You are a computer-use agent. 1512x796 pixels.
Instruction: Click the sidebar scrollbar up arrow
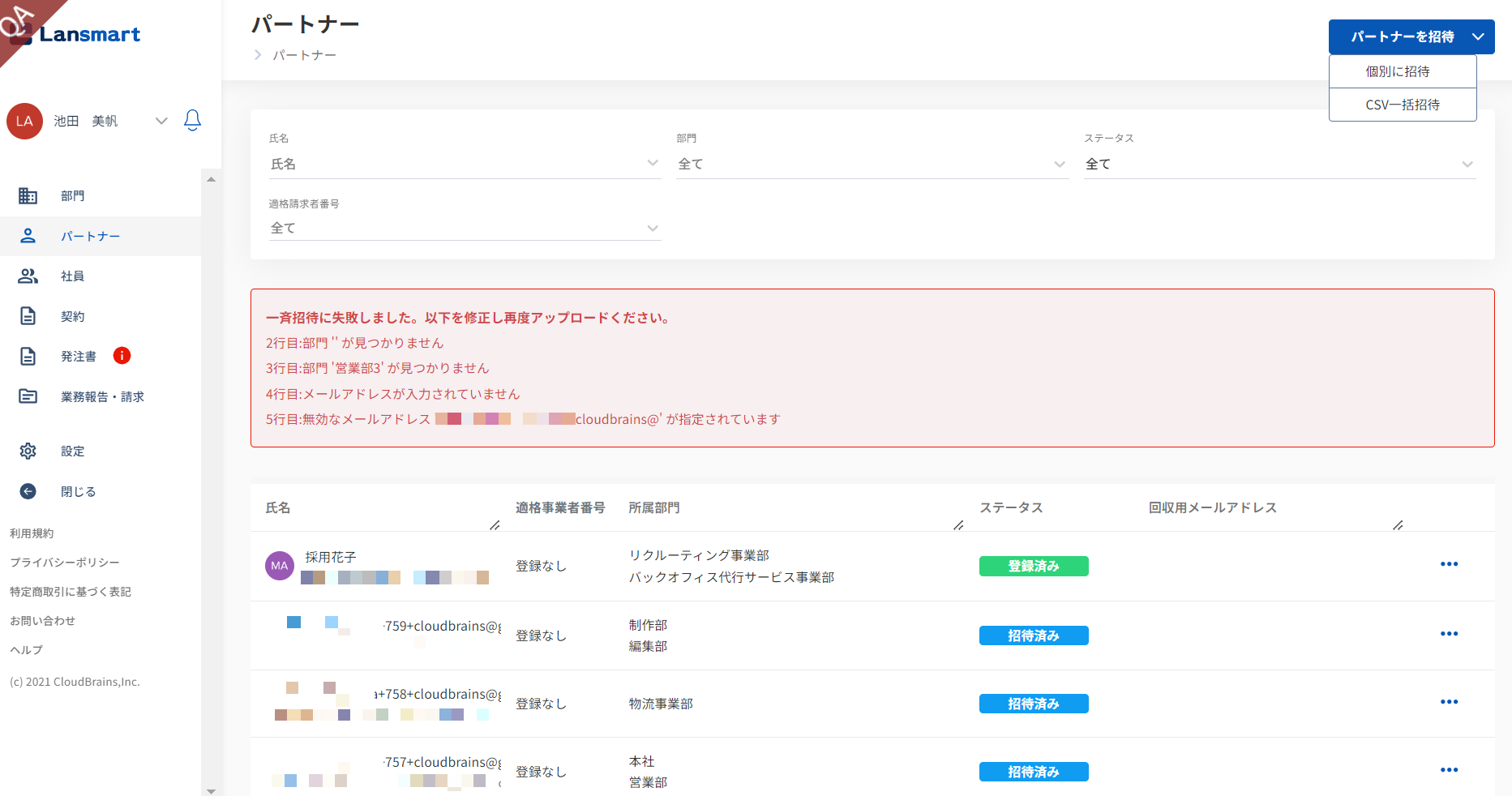point(211,179)
